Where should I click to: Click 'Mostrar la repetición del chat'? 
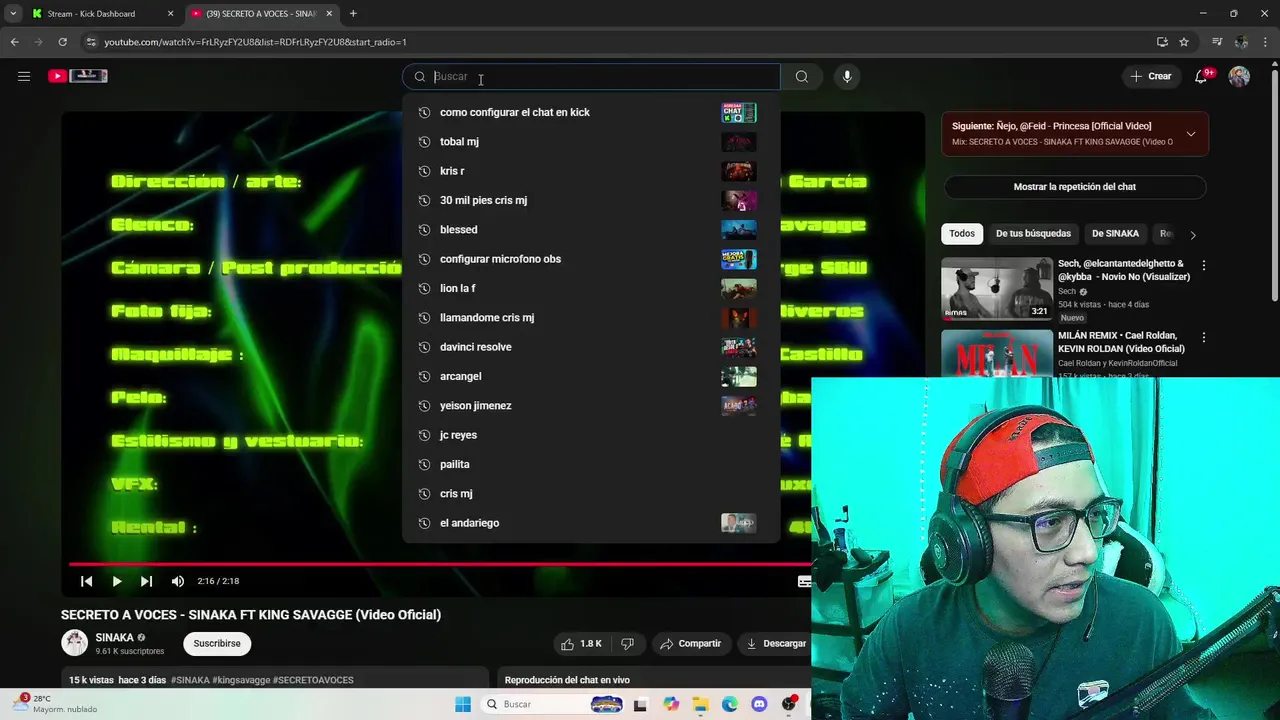click(1075, 187)
